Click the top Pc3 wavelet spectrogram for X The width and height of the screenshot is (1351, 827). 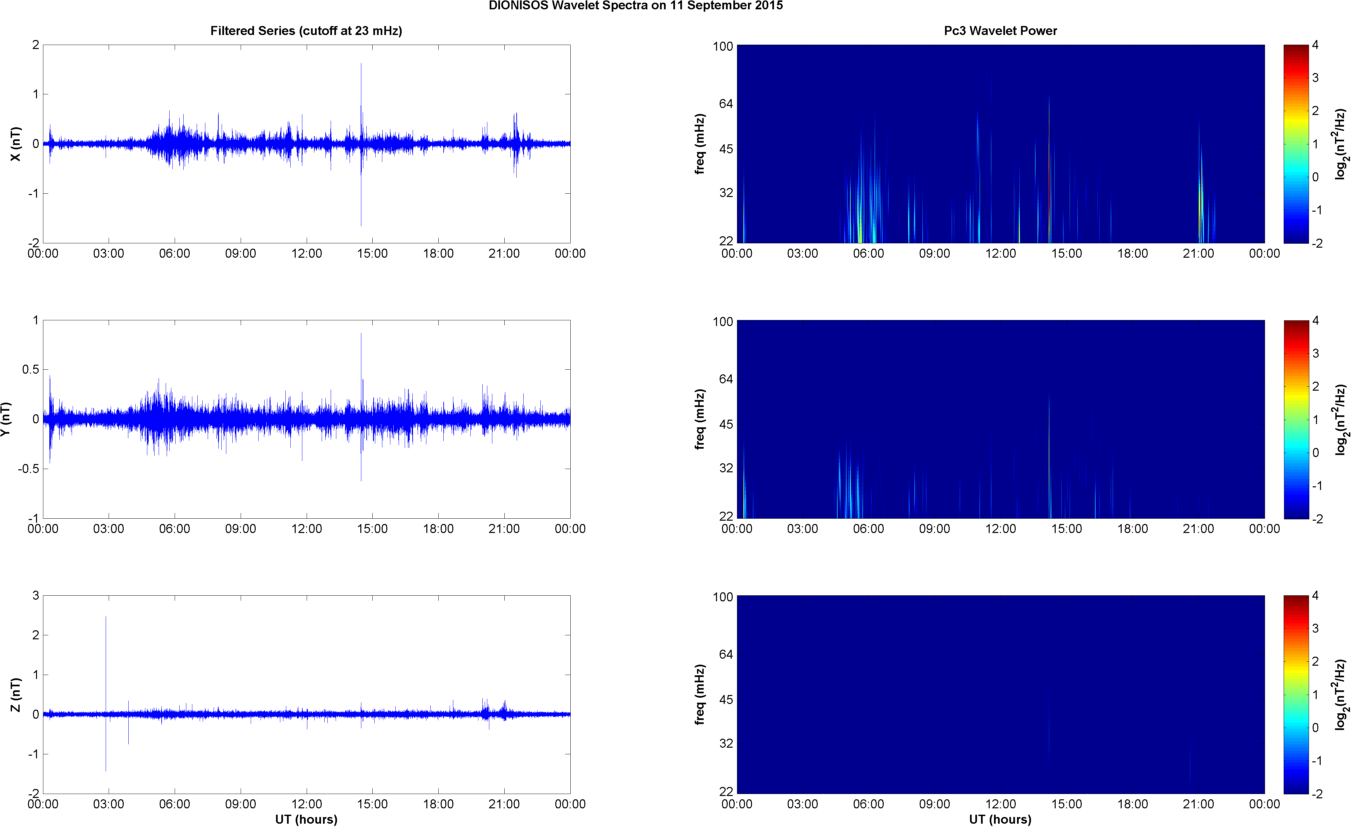(1001, 144)
